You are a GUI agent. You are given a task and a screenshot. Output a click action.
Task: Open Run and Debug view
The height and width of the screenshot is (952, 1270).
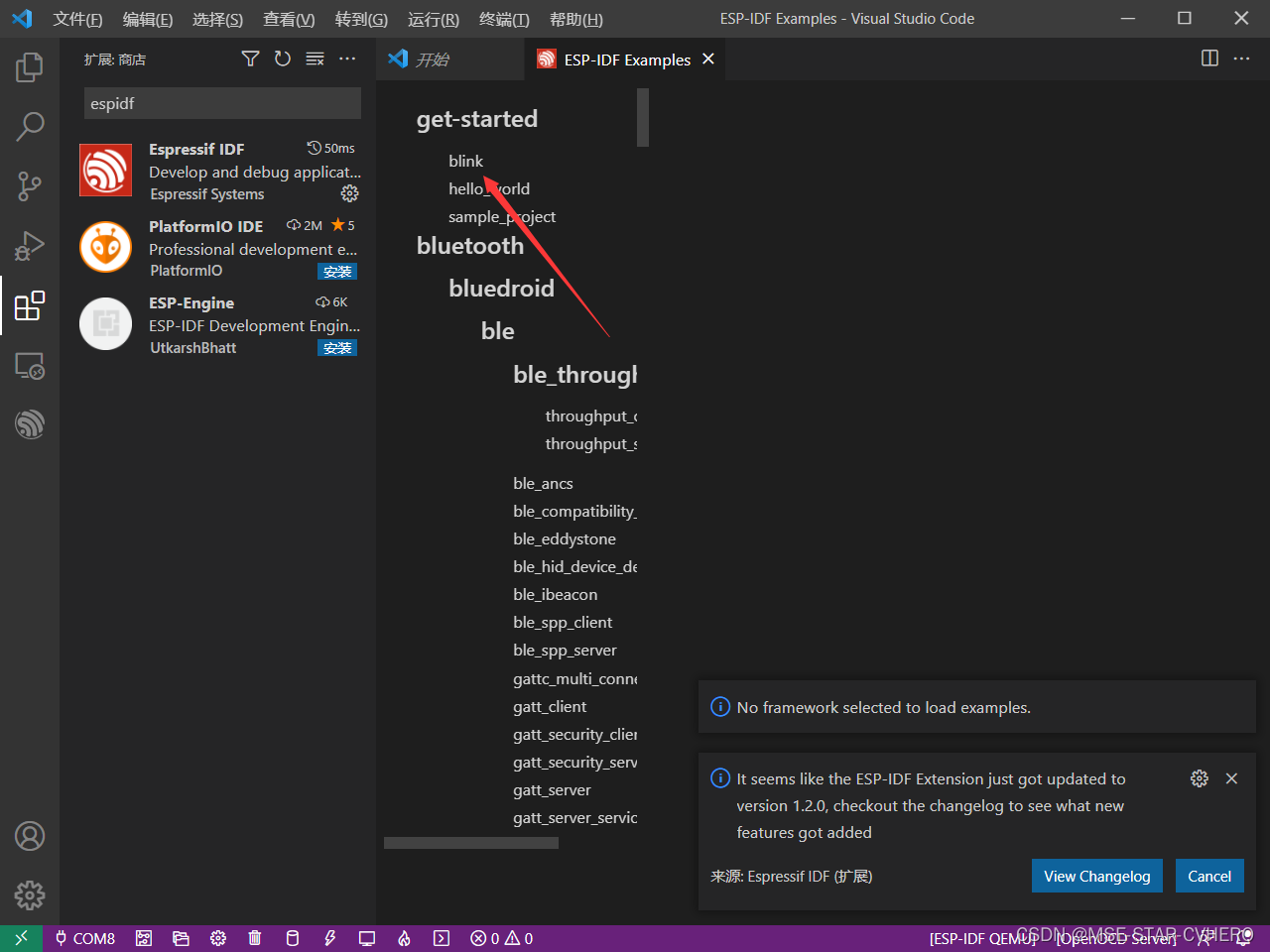30,245
